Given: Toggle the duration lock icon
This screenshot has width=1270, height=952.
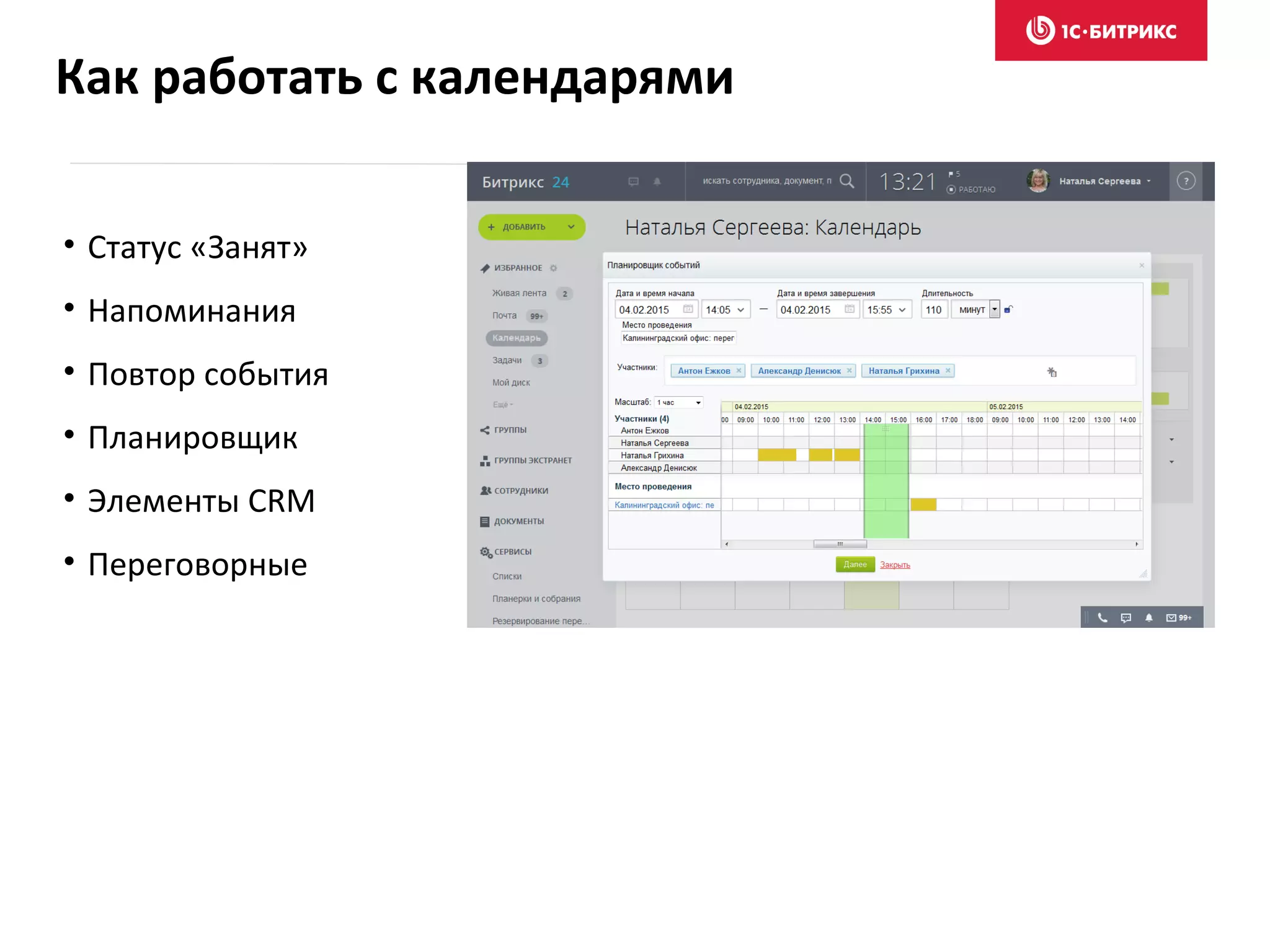Looking at the screenshot, I should tap(1008, 309).
